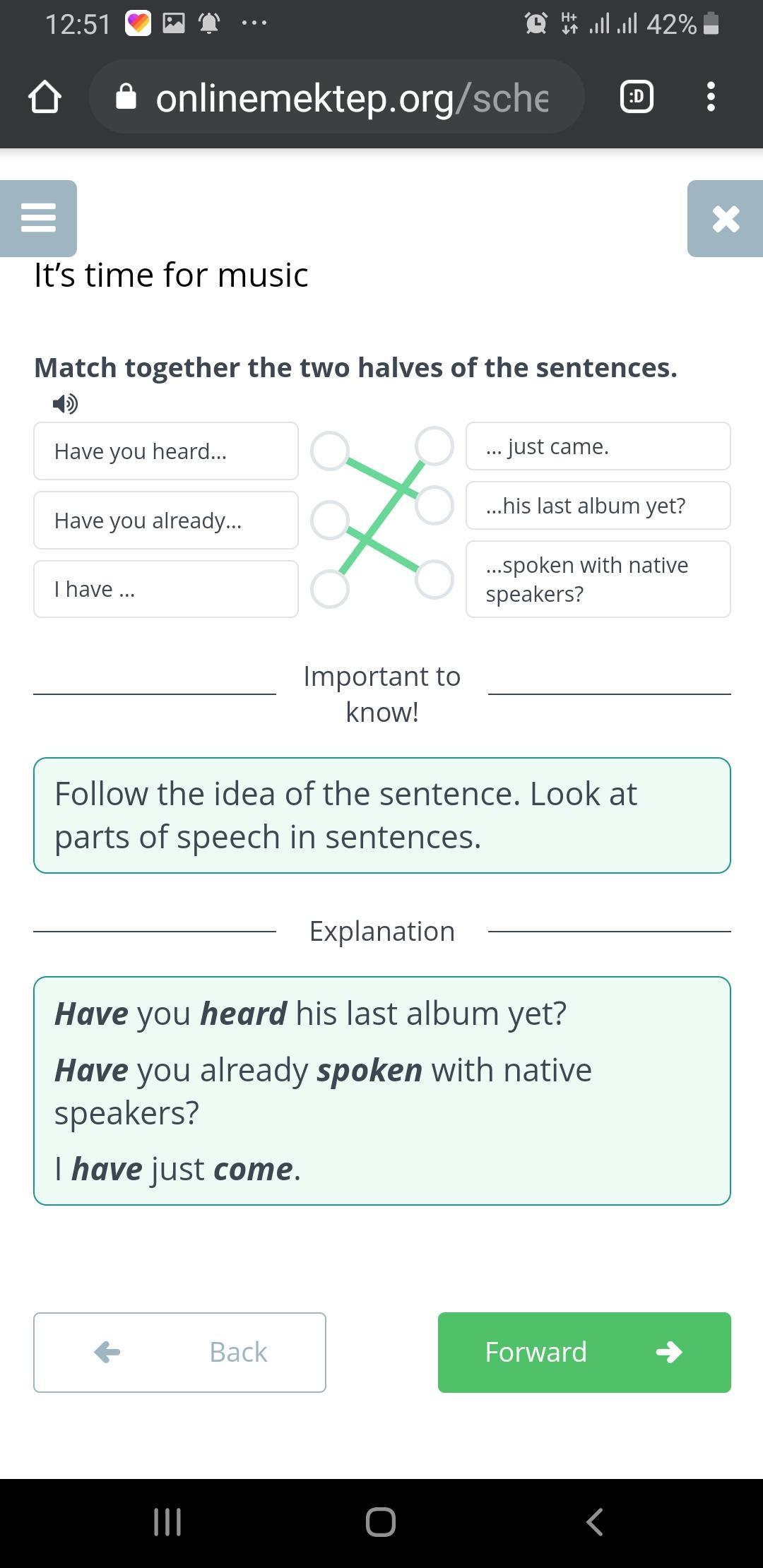Tap the Android recent apps button
Screen dimensions: 763x1568
tap(167, 1521)
